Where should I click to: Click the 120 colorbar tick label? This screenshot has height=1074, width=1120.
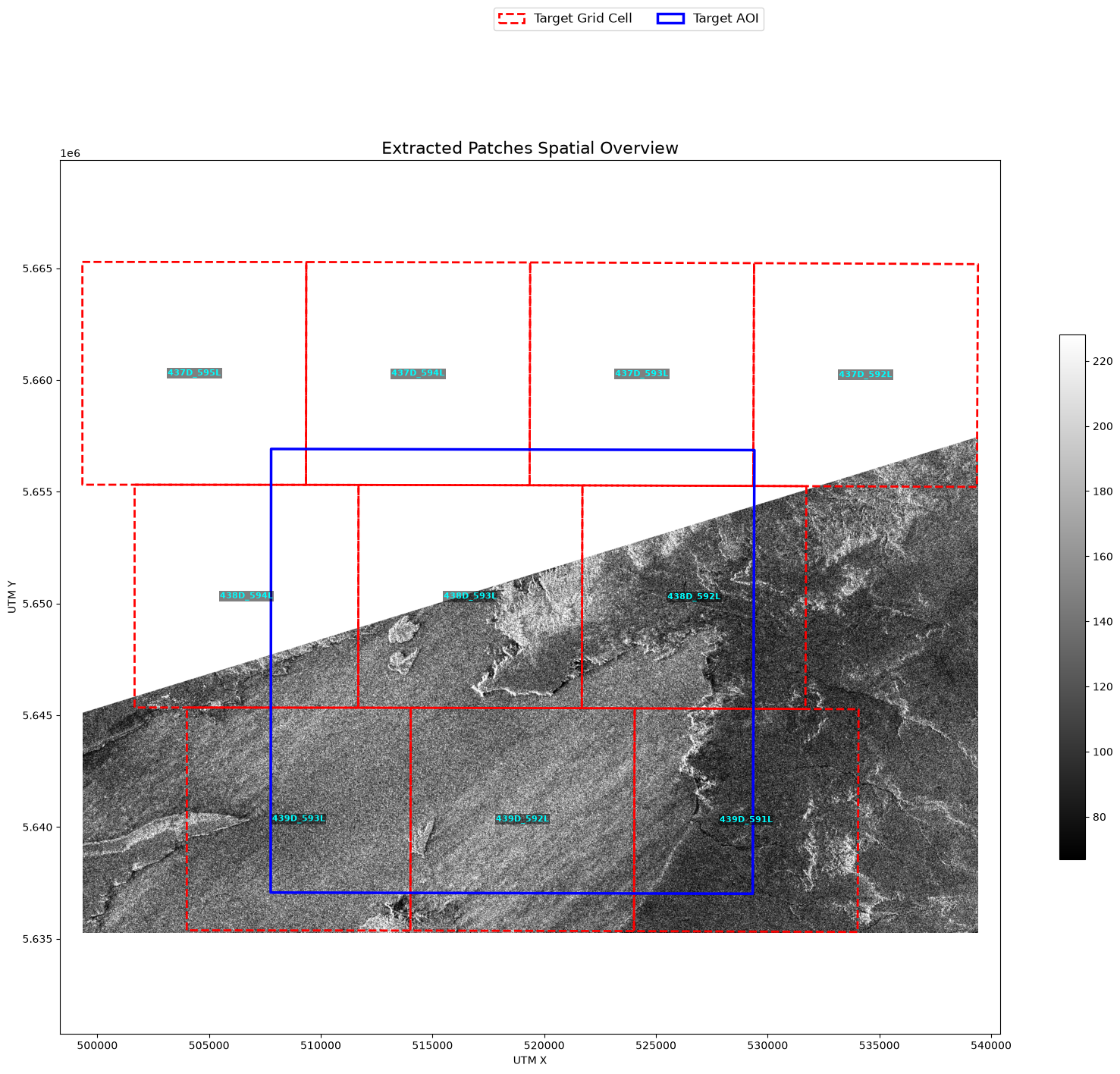[1102, 687]
